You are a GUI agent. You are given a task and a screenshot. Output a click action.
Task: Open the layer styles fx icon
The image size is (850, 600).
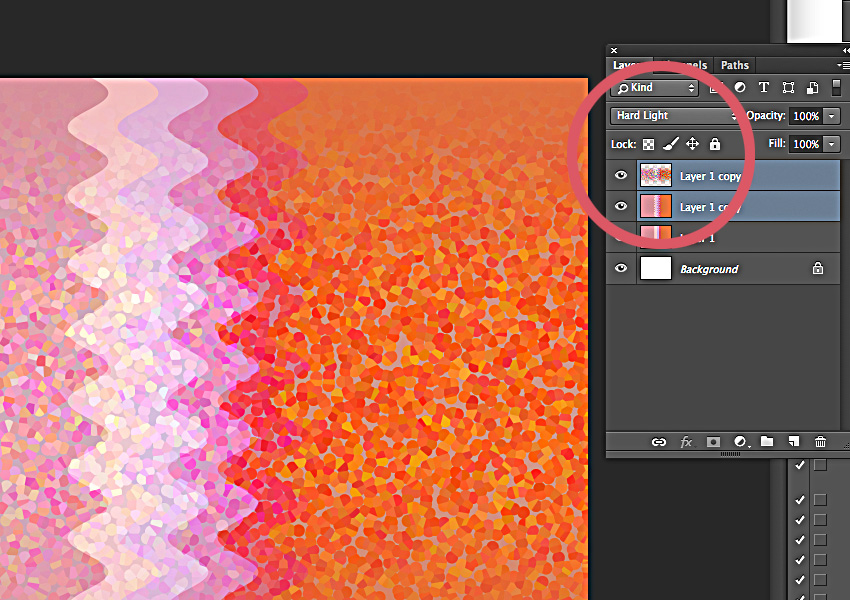(x=686, y=441)
